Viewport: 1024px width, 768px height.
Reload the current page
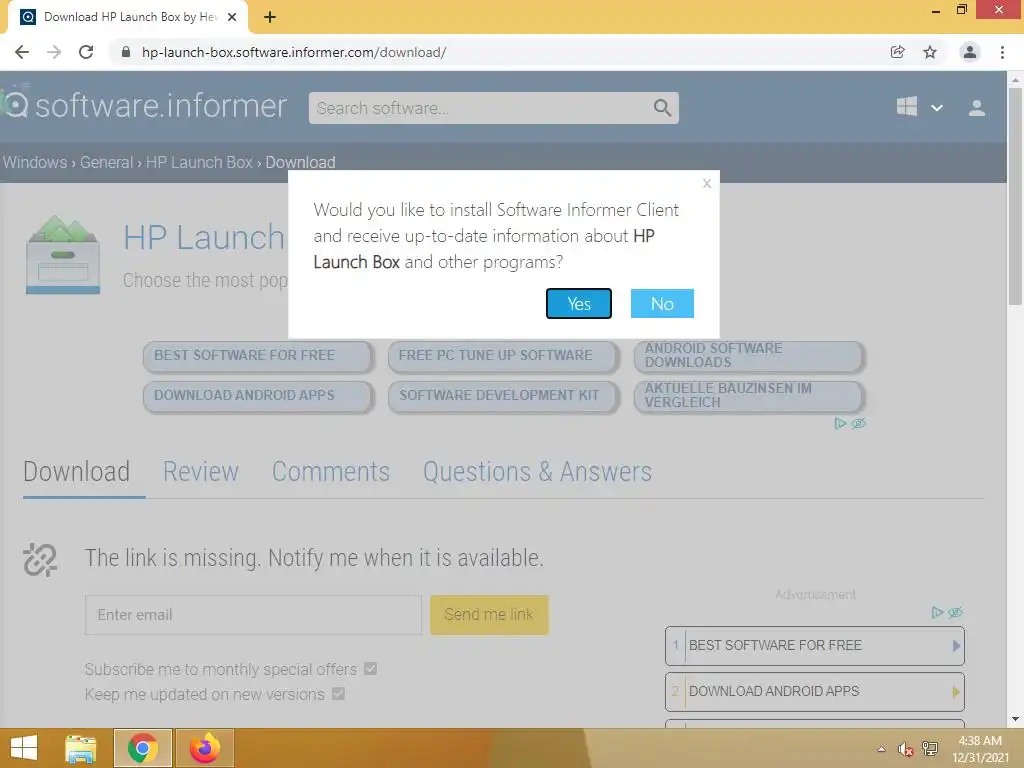pos(86,52)
